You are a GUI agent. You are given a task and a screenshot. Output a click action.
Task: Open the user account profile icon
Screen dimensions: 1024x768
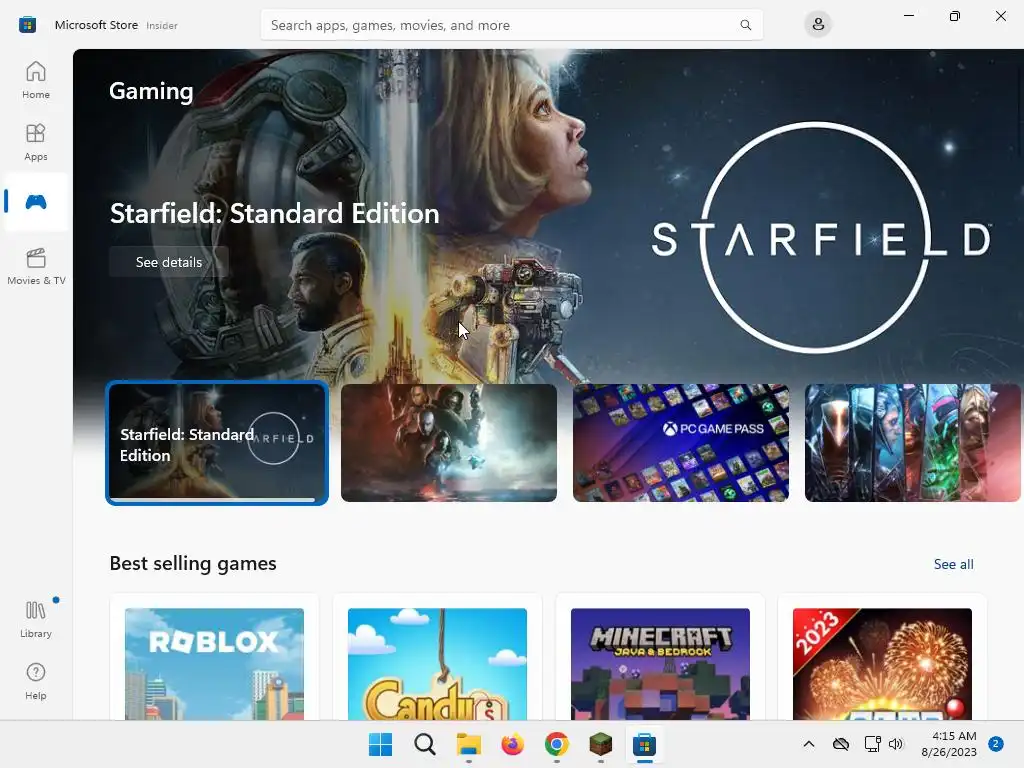pyautogui.click(x=818, y=25)
